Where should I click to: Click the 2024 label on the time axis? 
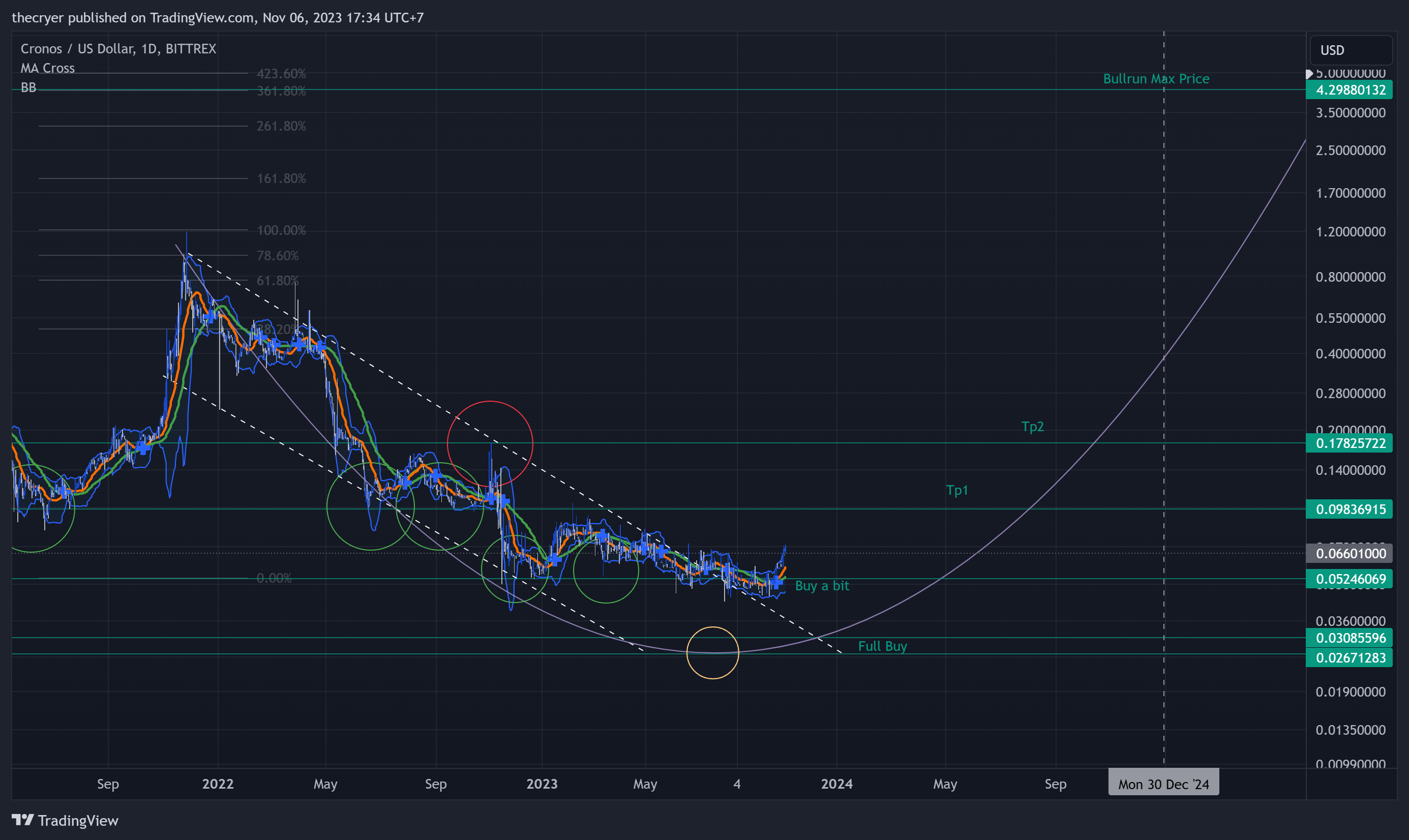836,784
